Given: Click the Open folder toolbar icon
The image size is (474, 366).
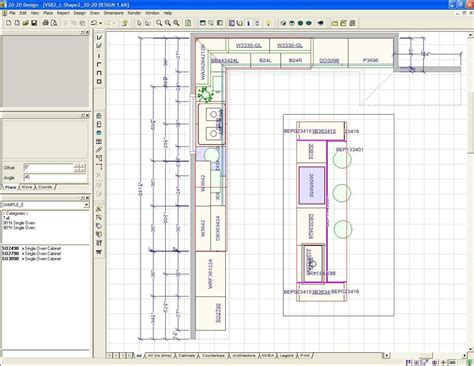Looking at the screenshot, I should coord(26,23).
